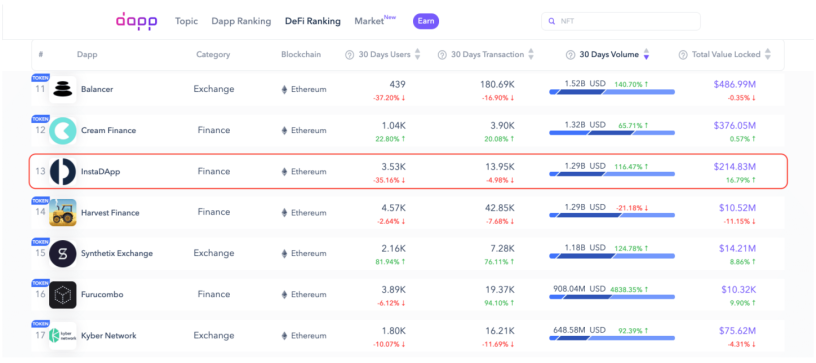Focus the NFT search input field
The image size is (816, 363).
point(621,22)
